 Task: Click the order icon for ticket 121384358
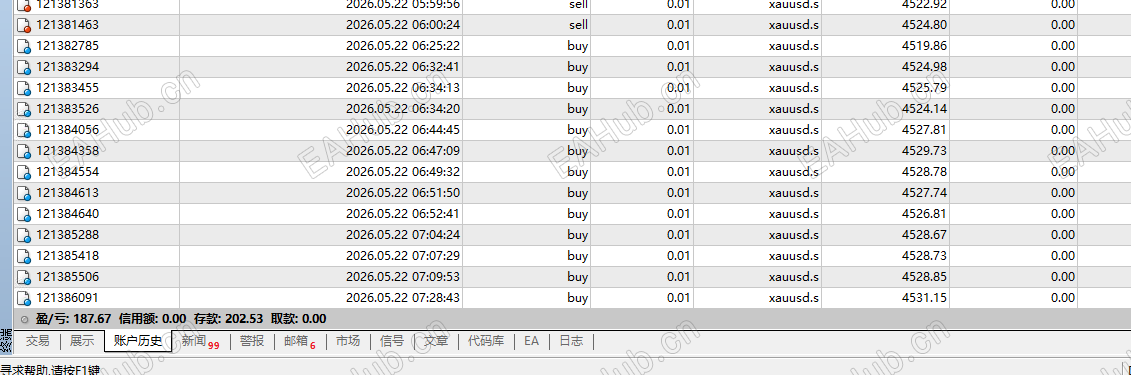(x=24, y=151)
